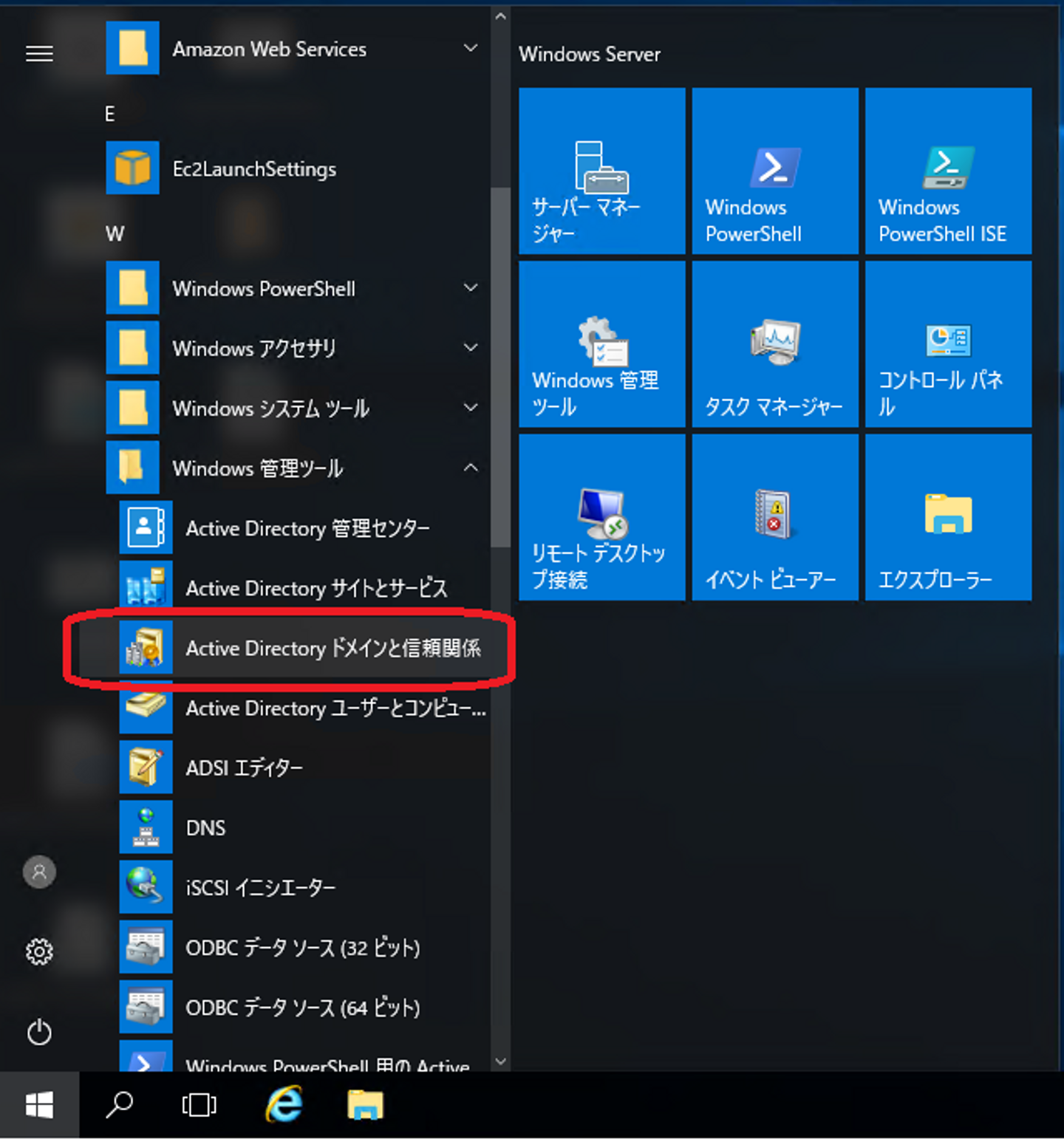Open taskbar Search magnifier
1064x1142 pixels.
pos(119,1105)
